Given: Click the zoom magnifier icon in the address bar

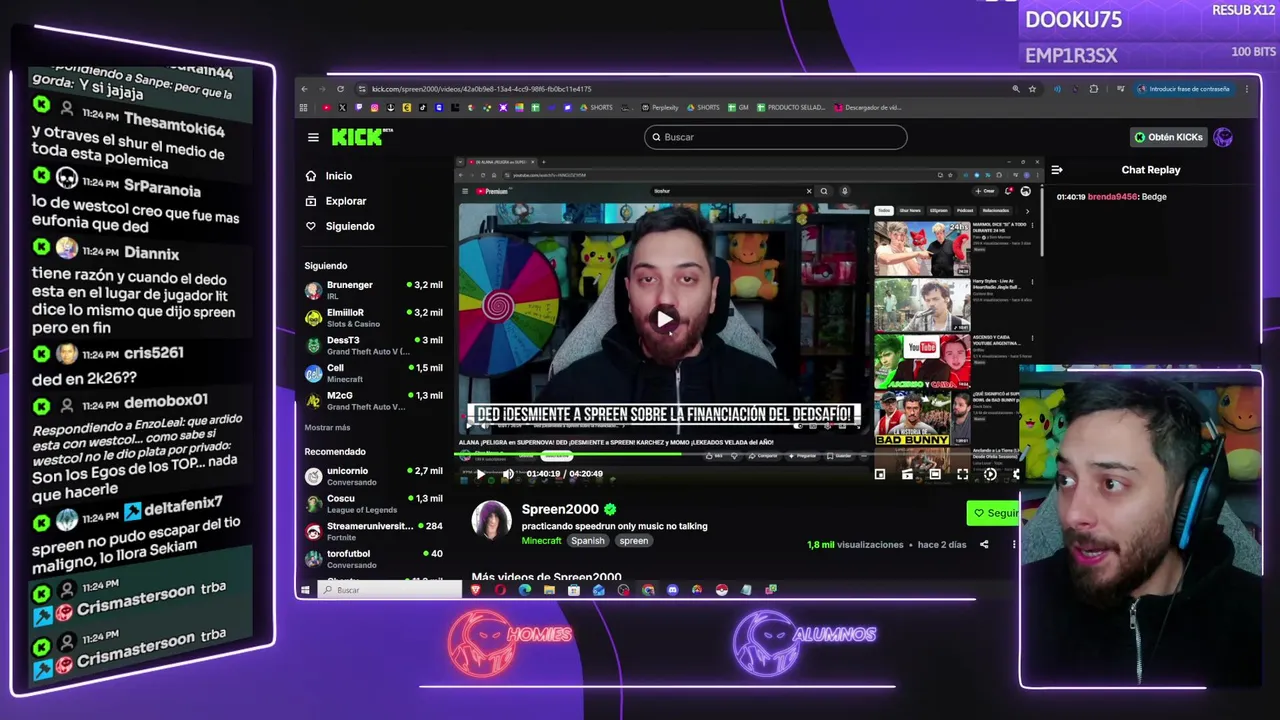Looking at the screenshot, I should tap(1016, 89).
